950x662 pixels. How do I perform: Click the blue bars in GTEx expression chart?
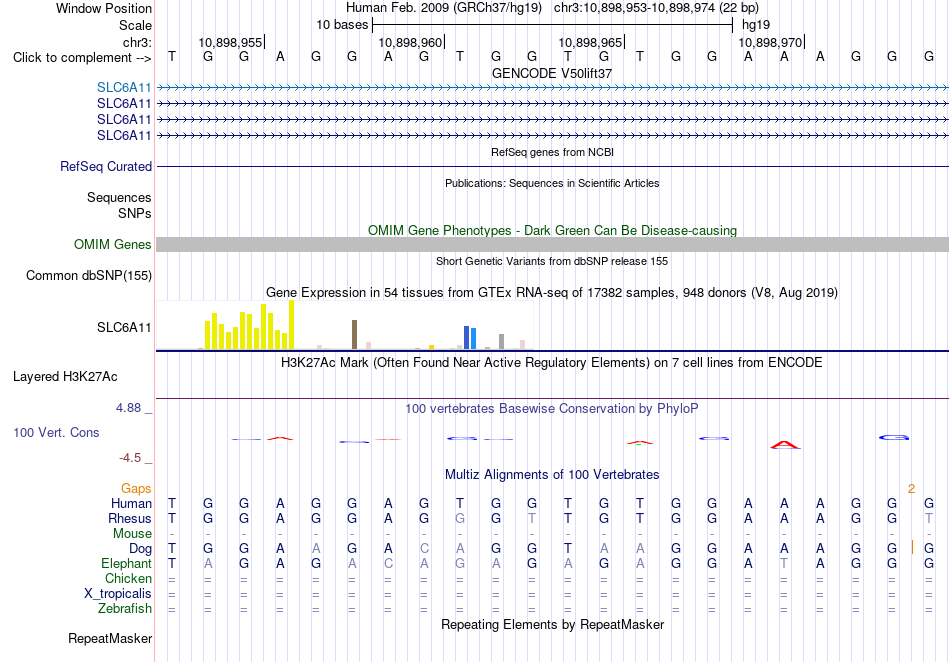point(470,337)
